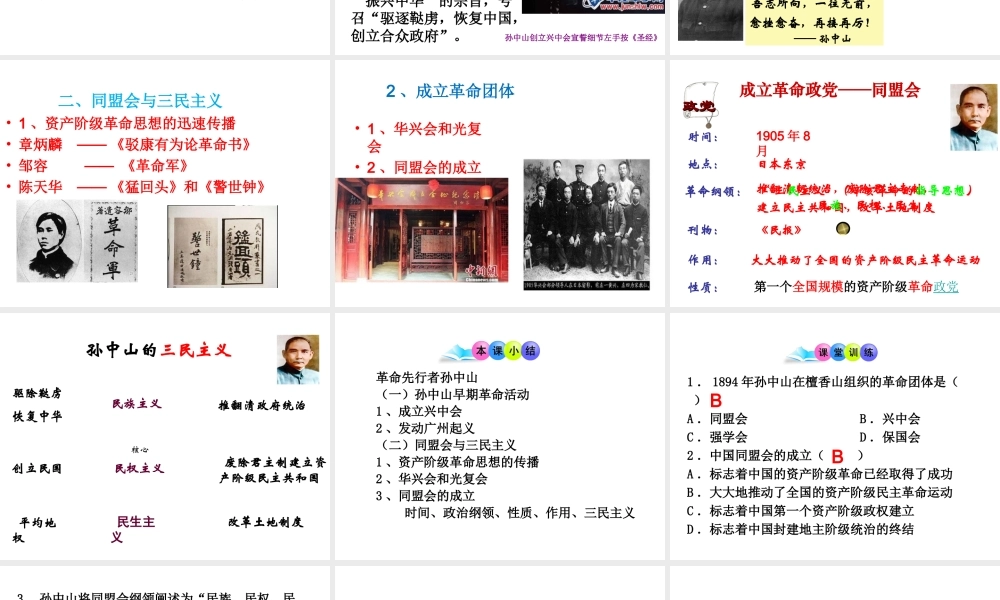Click Sun Yat-sen portrait on 同盟会 slide
This screenshot has width=1000, height=600.
972,117
